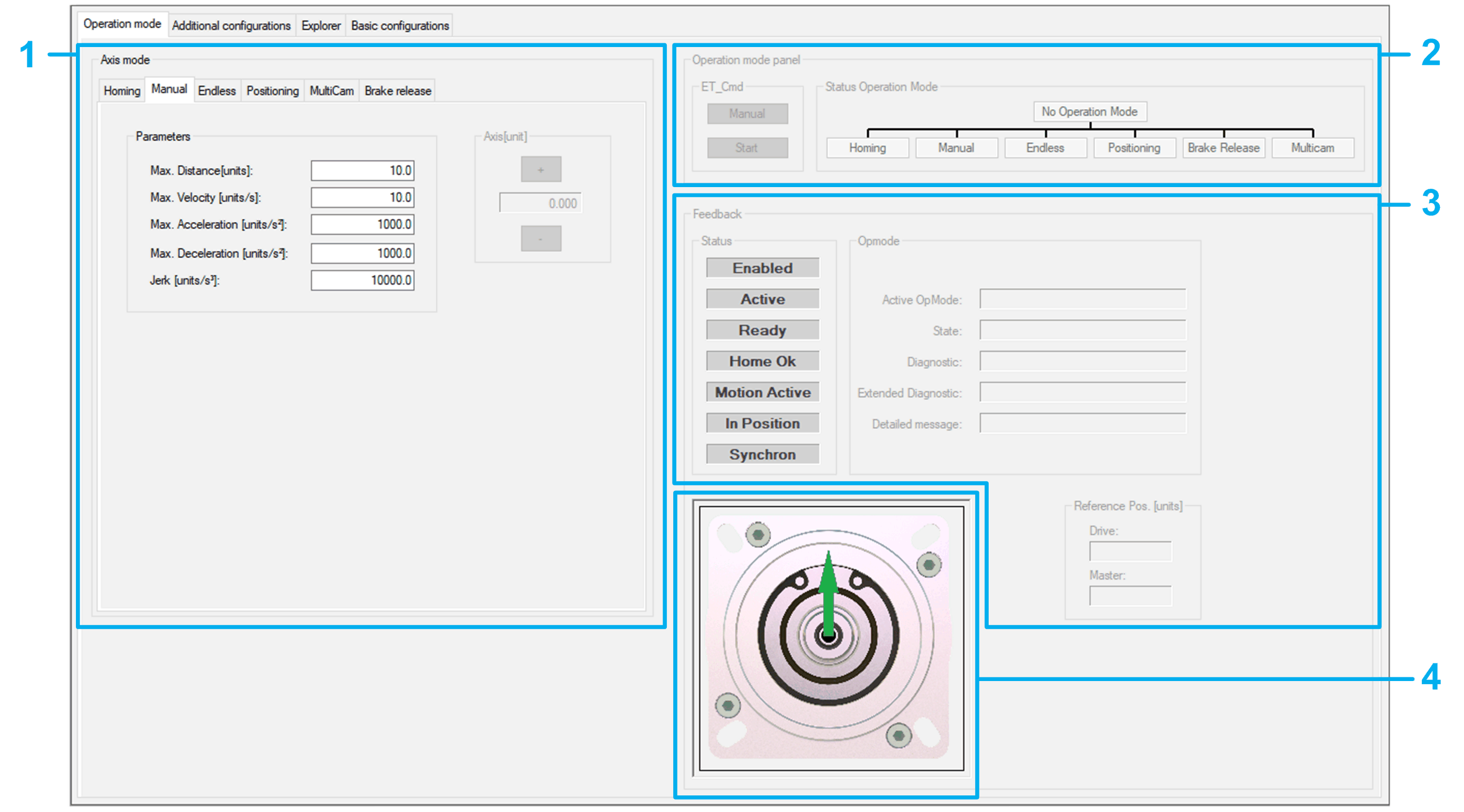This screenshot has height=812, width=1464.
Task: Click the Home Ok status indicator
Action: click(762, 361)
